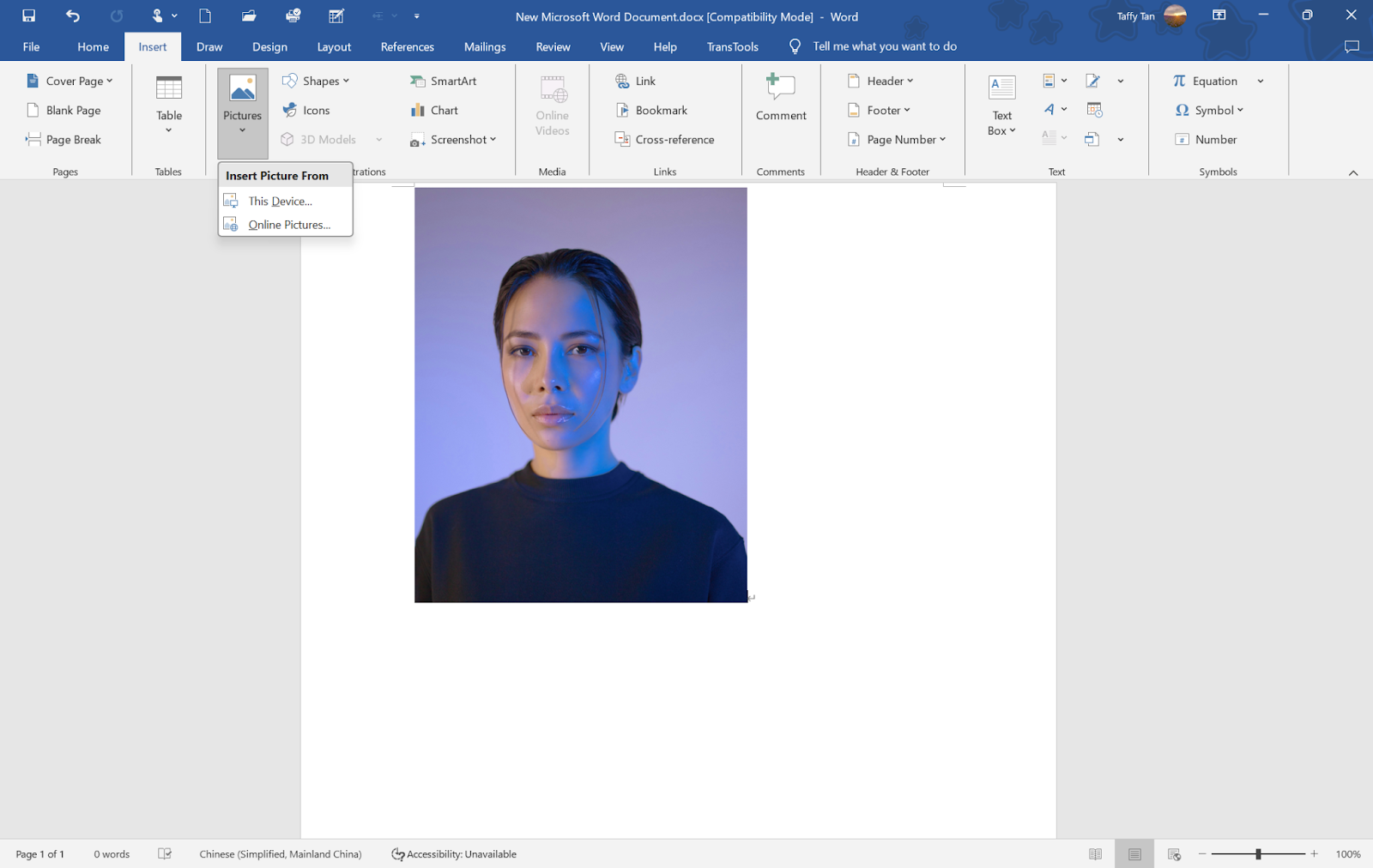Open Customize Quick Access Toolbar dropdown

[x=417, y=15]
